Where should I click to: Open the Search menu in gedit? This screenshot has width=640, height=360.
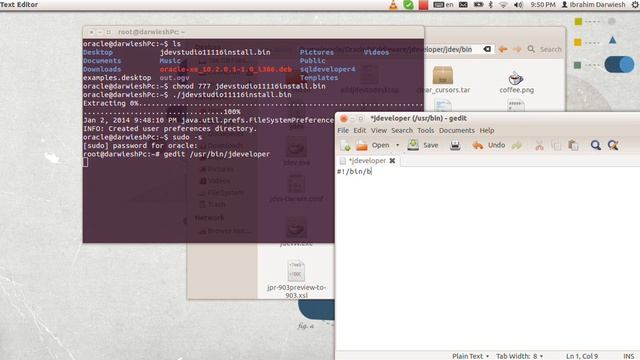point(402,131)
